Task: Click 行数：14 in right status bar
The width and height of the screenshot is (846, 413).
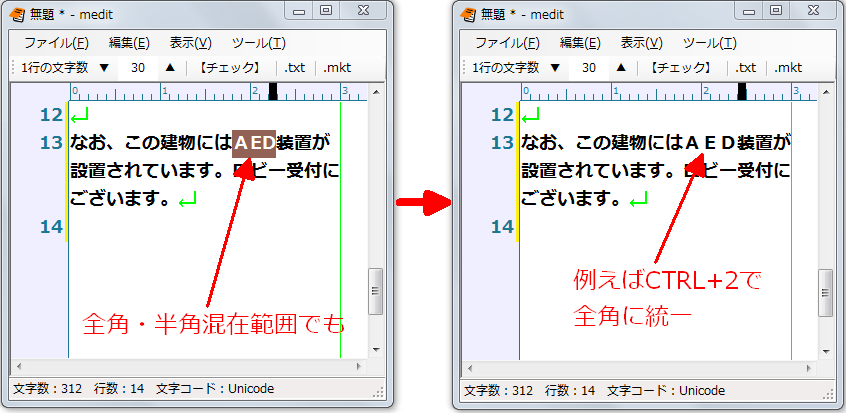Action: click(570, 391)
